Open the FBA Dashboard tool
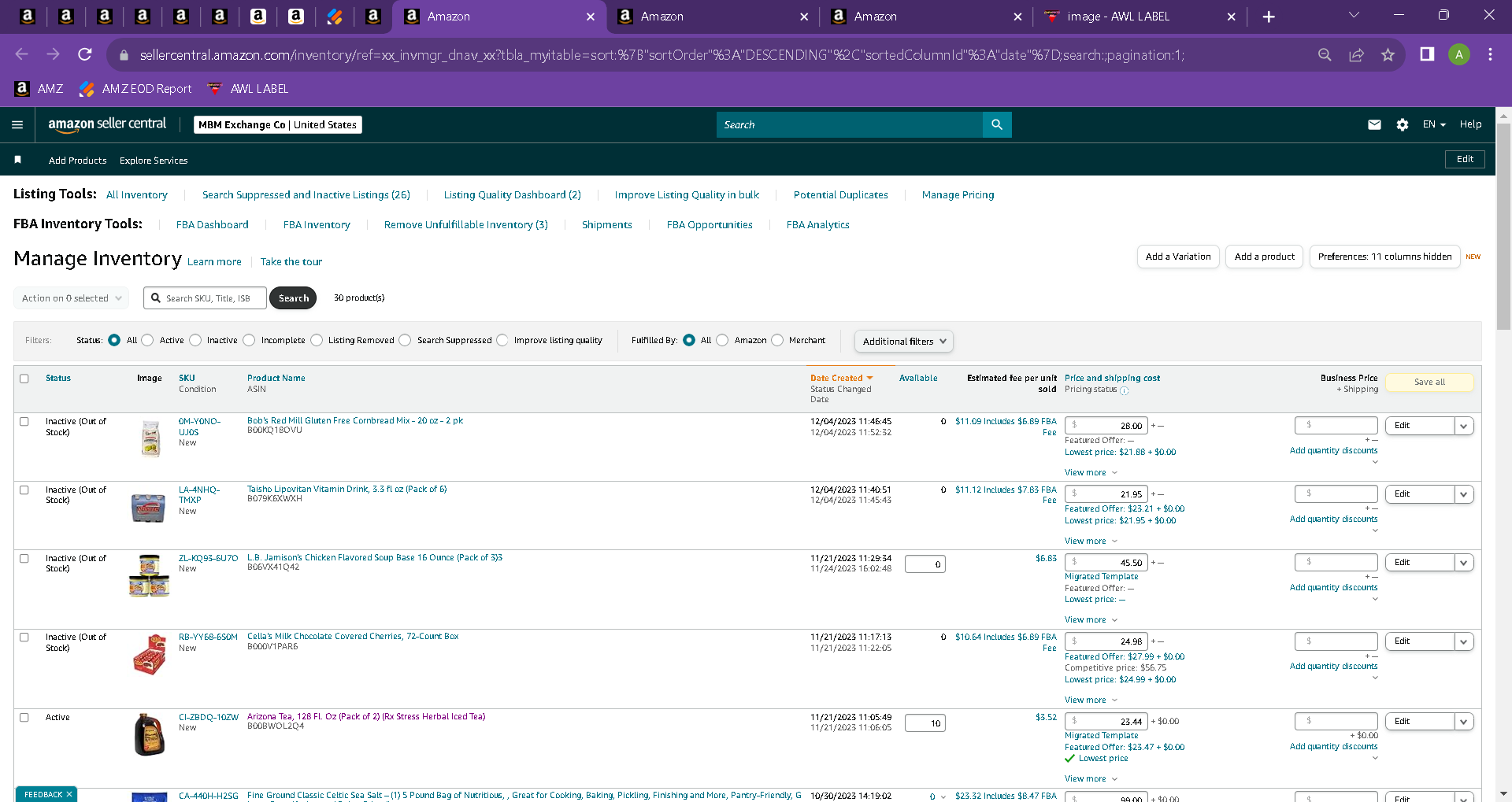 click(x=213, y=225)
